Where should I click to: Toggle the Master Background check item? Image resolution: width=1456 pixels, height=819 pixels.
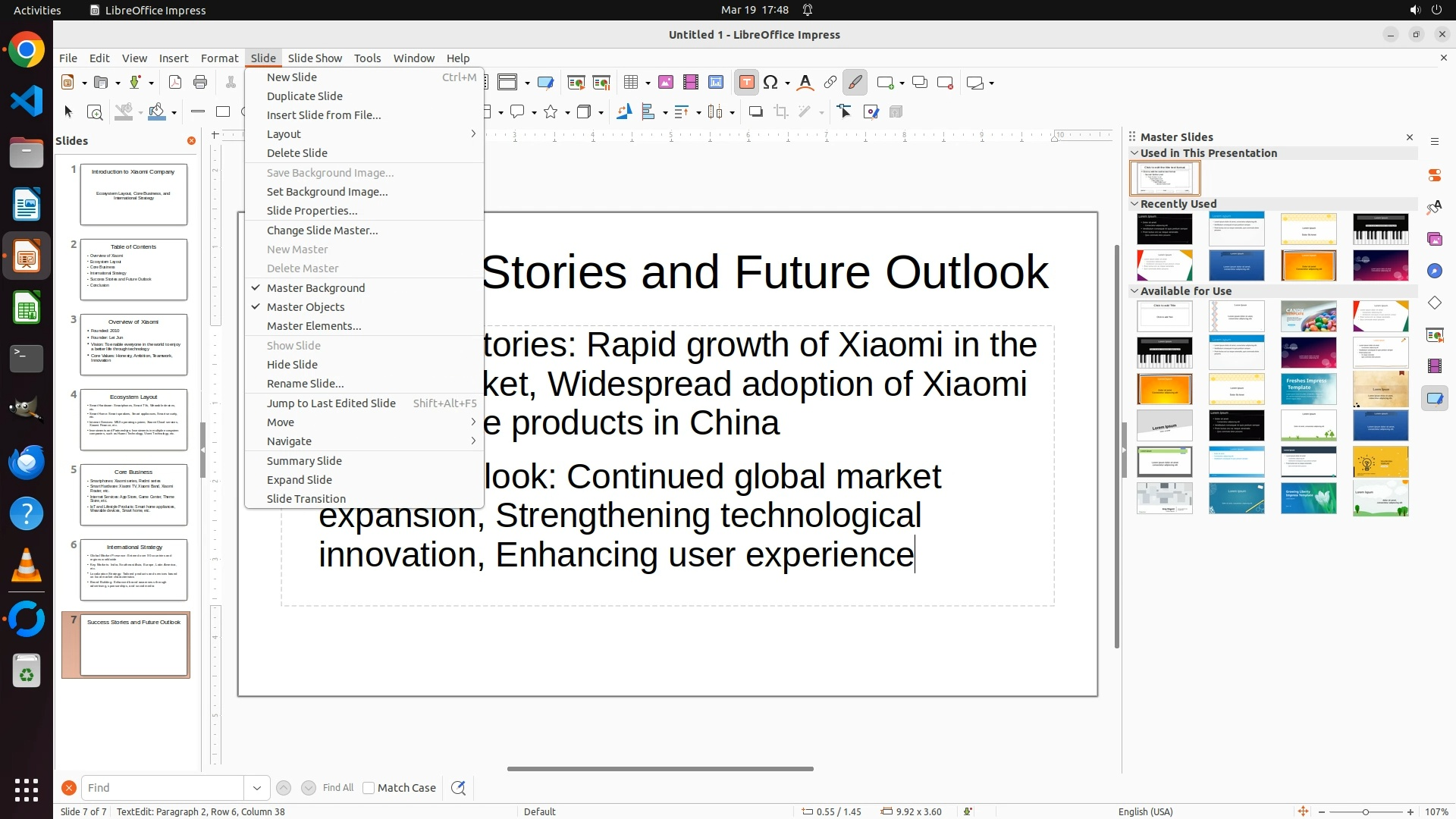coord(315,288)
